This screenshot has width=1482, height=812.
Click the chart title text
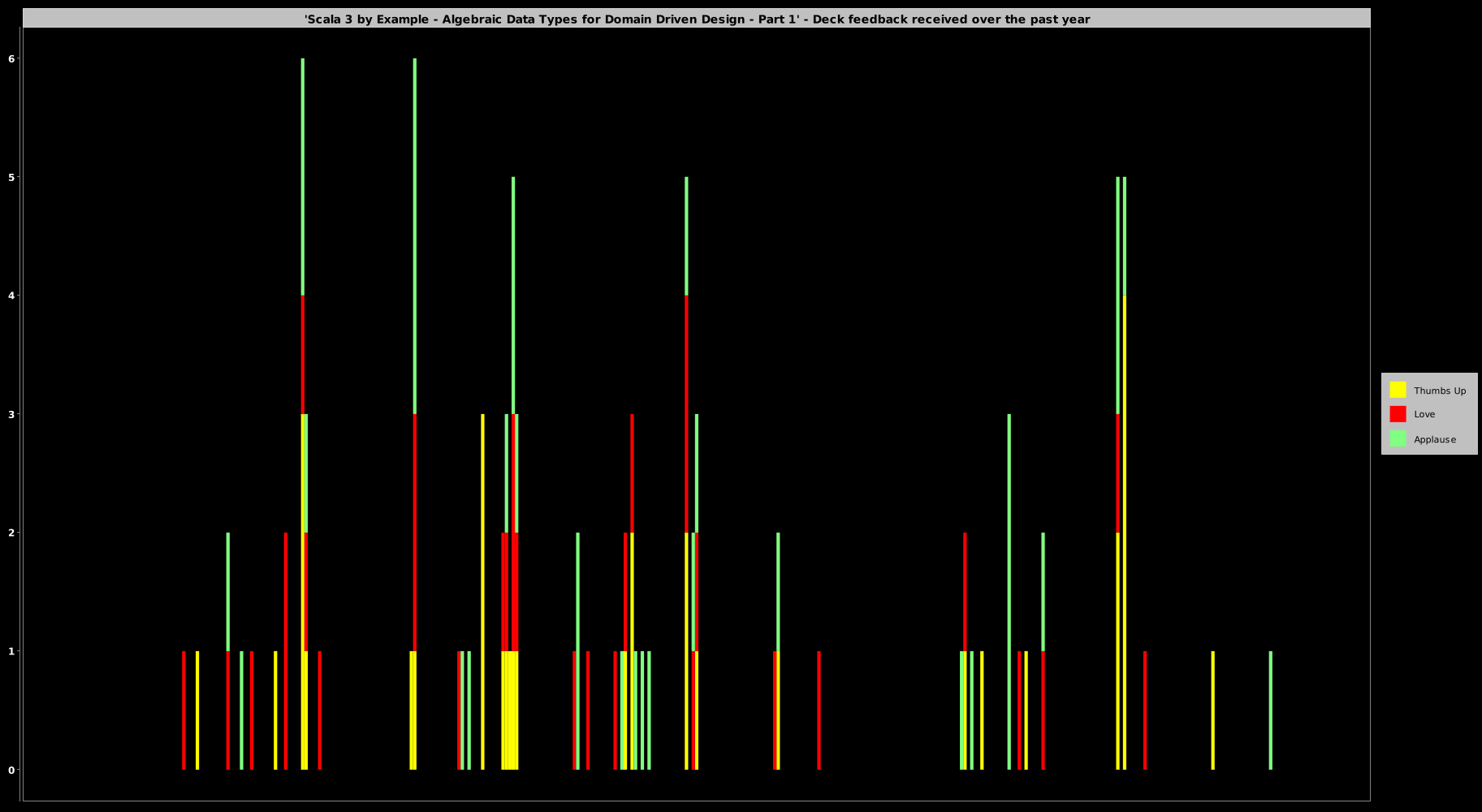[x=697, y=19]
